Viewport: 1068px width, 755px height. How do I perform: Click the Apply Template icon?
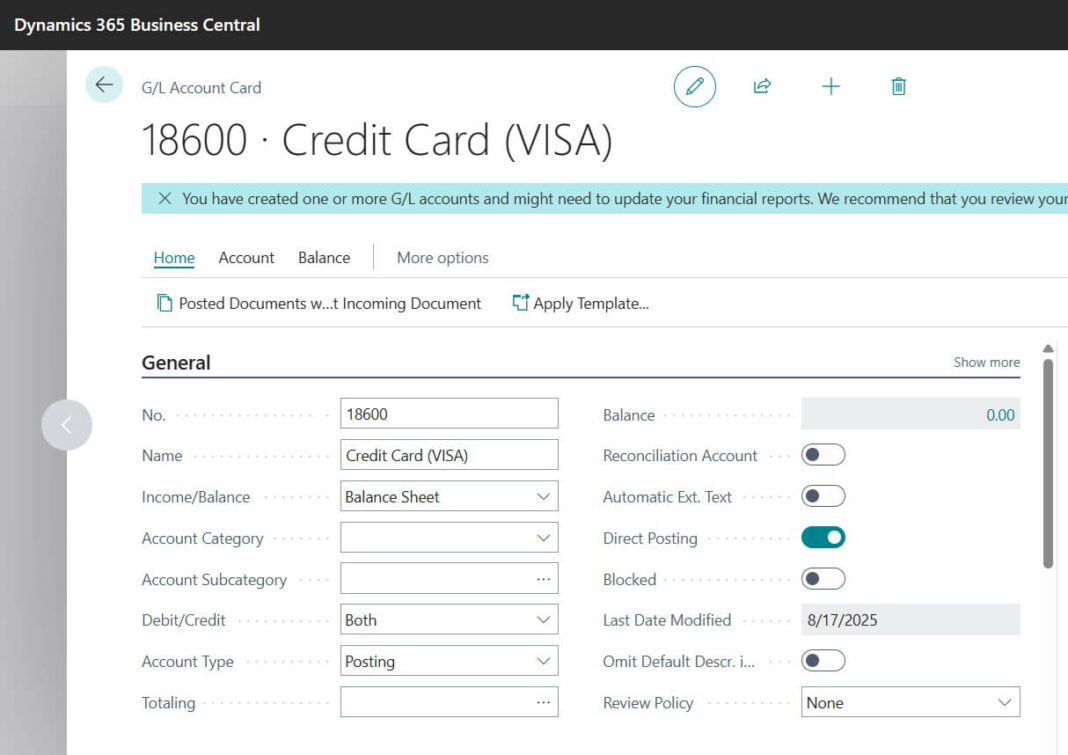pos(520,302)
